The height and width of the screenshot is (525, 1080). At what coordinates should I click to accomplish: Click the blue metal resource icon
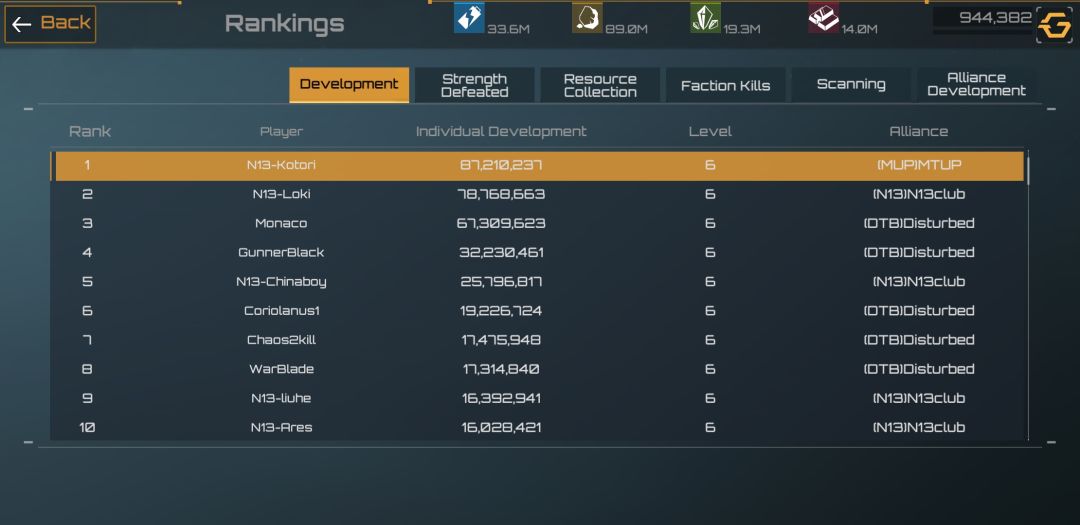469,18
